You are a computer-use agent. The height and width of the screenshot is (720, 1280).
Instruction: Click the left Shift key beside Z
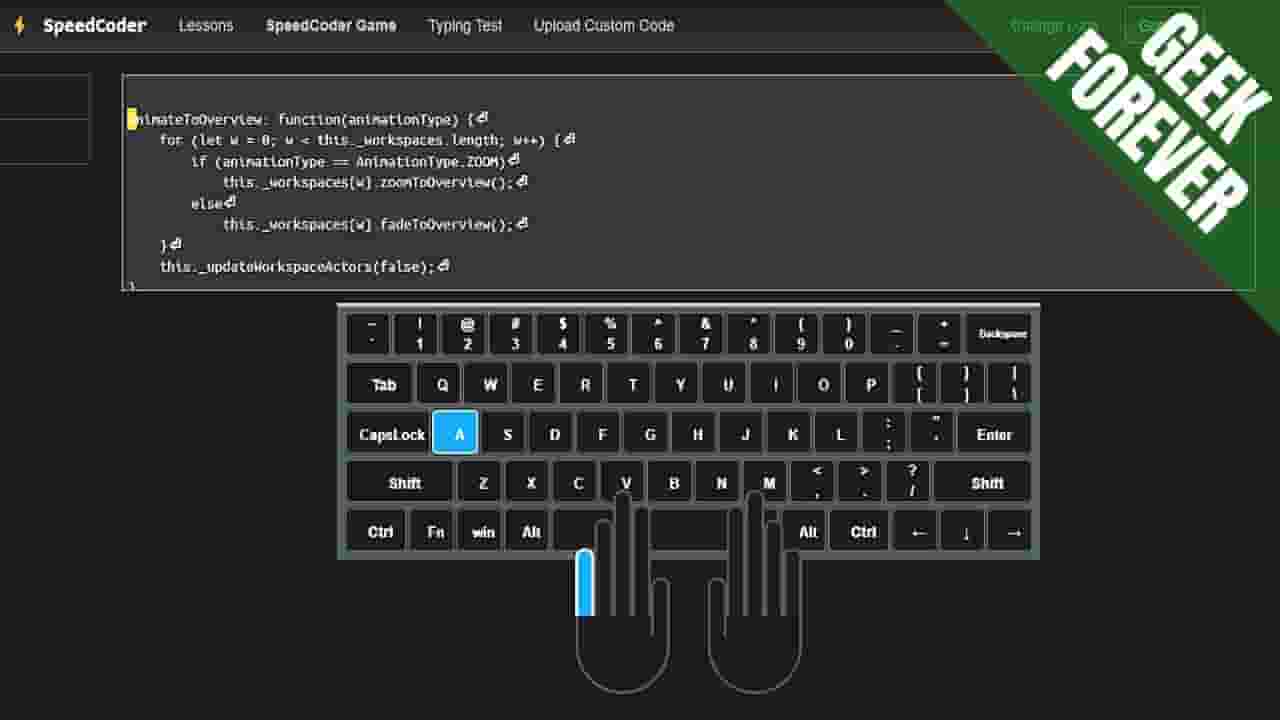pos(401,482)
